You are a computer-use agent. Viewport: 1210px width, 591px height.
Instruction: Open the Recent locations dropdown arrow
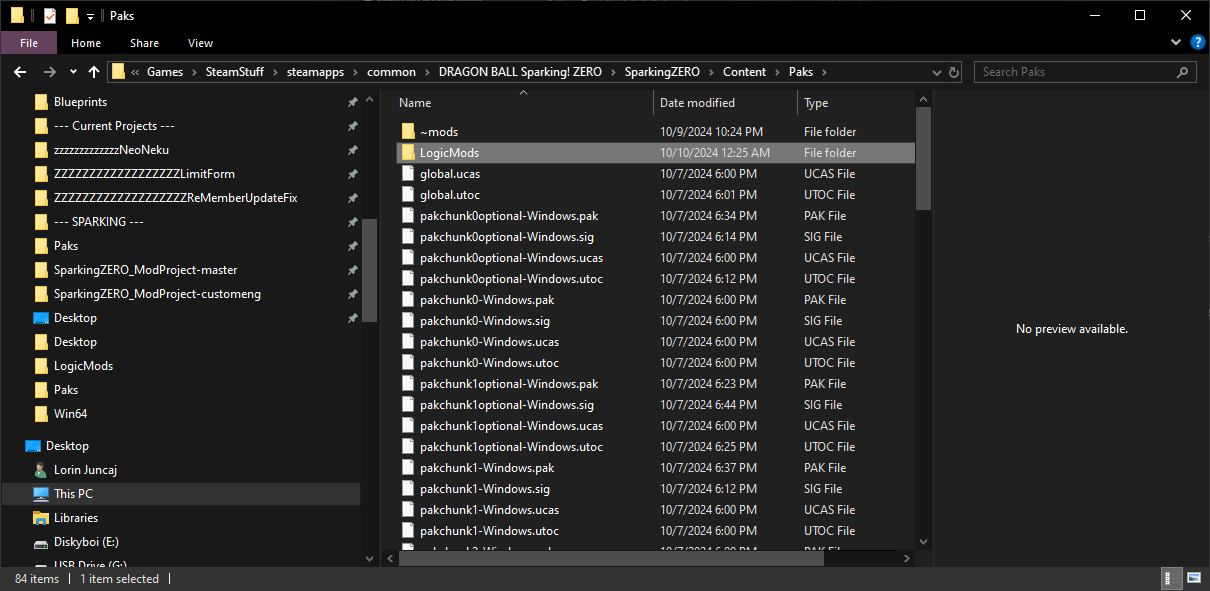[x=73, y=72]
